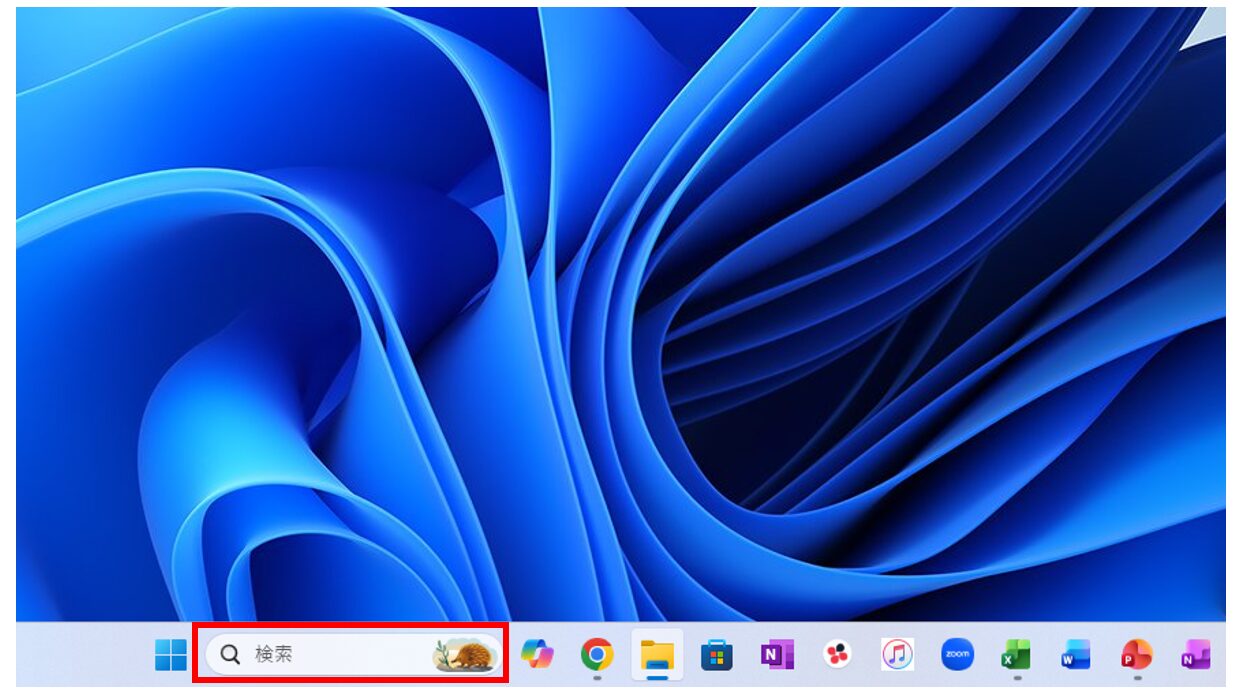Switch to the Word taskbar icon
This screenshot has height=697, width=1245.
(1077, 655)
